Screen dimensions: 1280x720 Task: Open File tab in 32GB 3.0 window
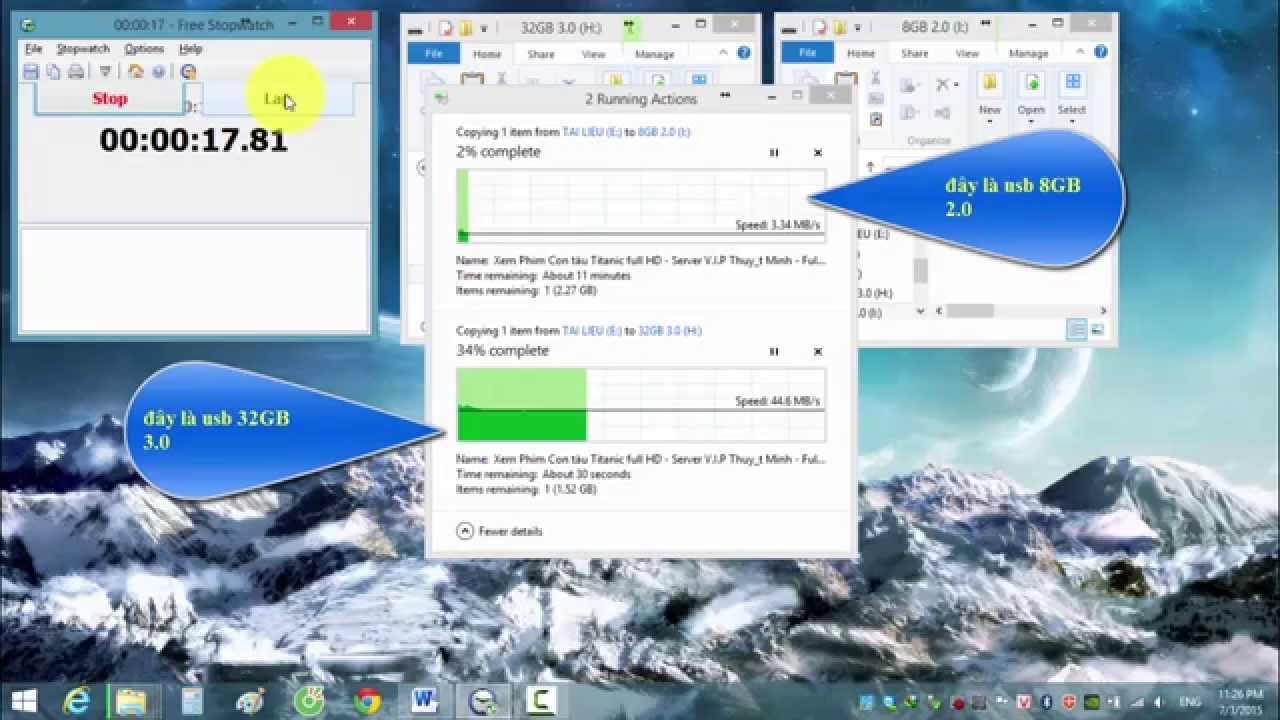pyautogui.click(x=434, y=54)
